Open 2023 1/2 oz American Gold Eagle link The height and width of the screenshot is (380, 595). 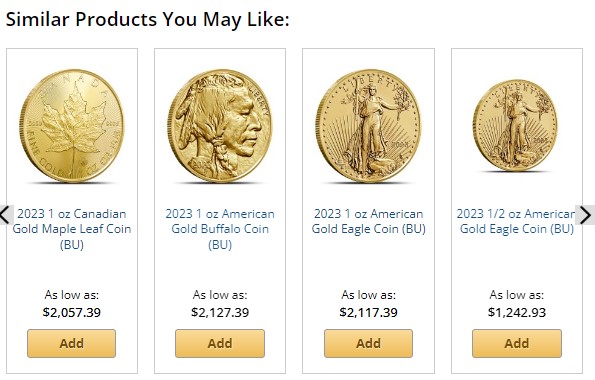(x=516, y=221)
